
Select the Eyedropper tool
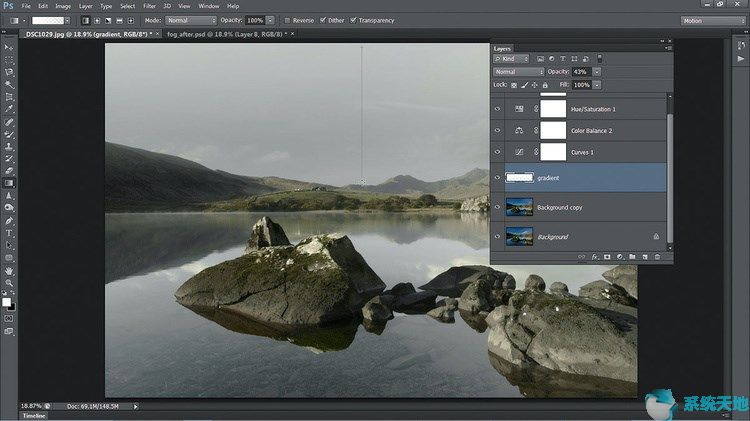(x=9, y=110)
